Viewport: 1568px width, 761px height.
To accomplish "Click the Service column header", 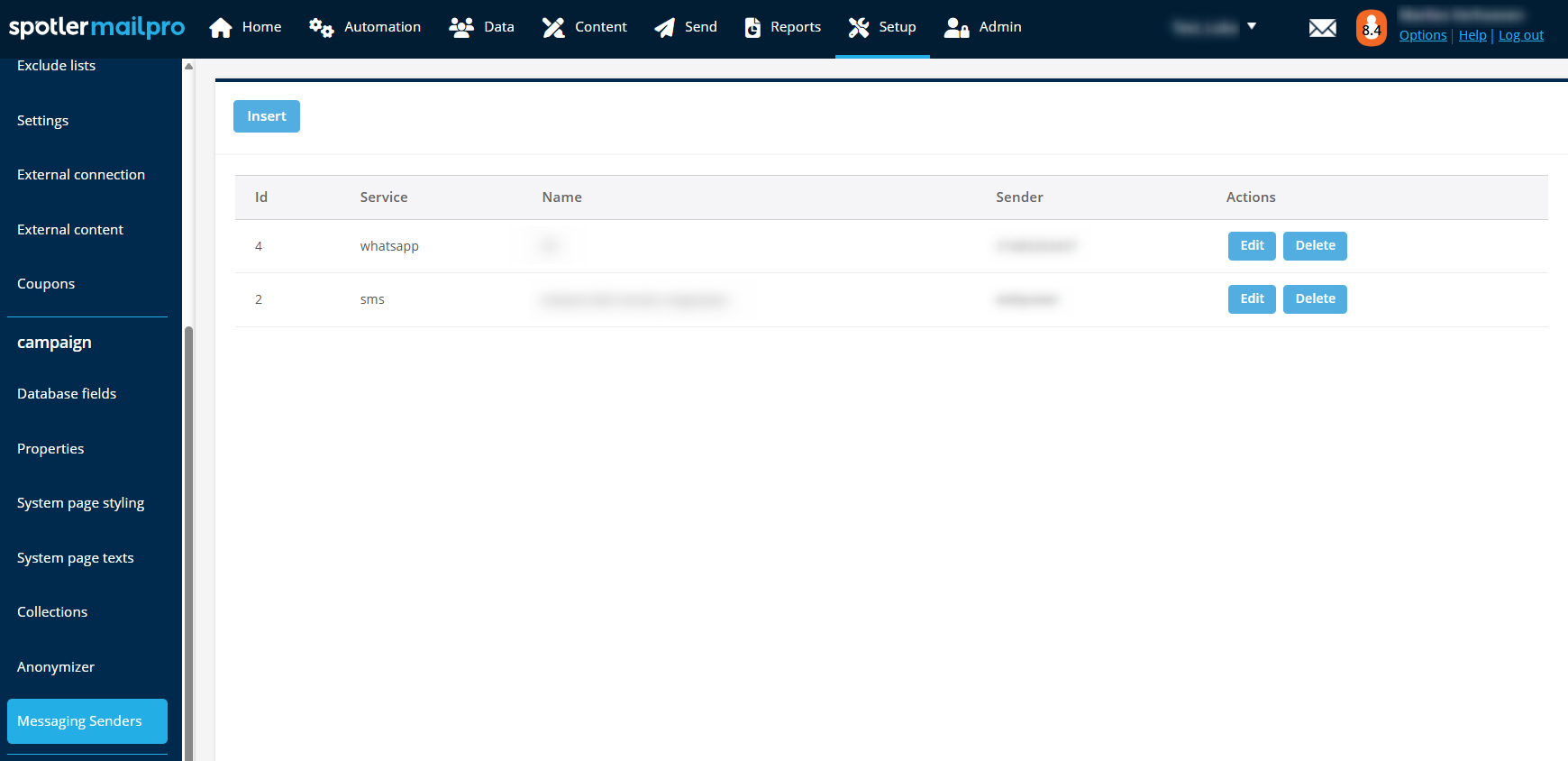I will [384, 197].
